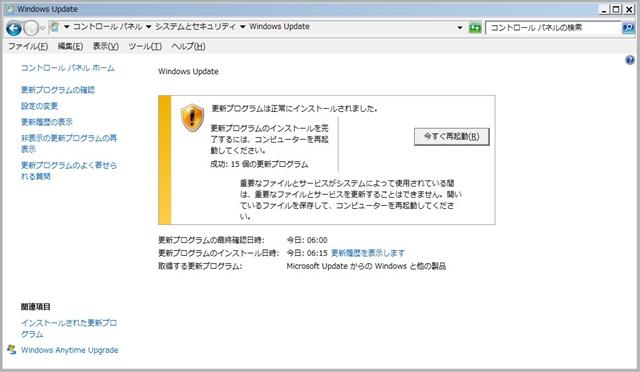Viewport: 640px width, 372px height.
Task: Click 更新プログラムは正常にインストールされました message
Action: click(x=294, y=109)
